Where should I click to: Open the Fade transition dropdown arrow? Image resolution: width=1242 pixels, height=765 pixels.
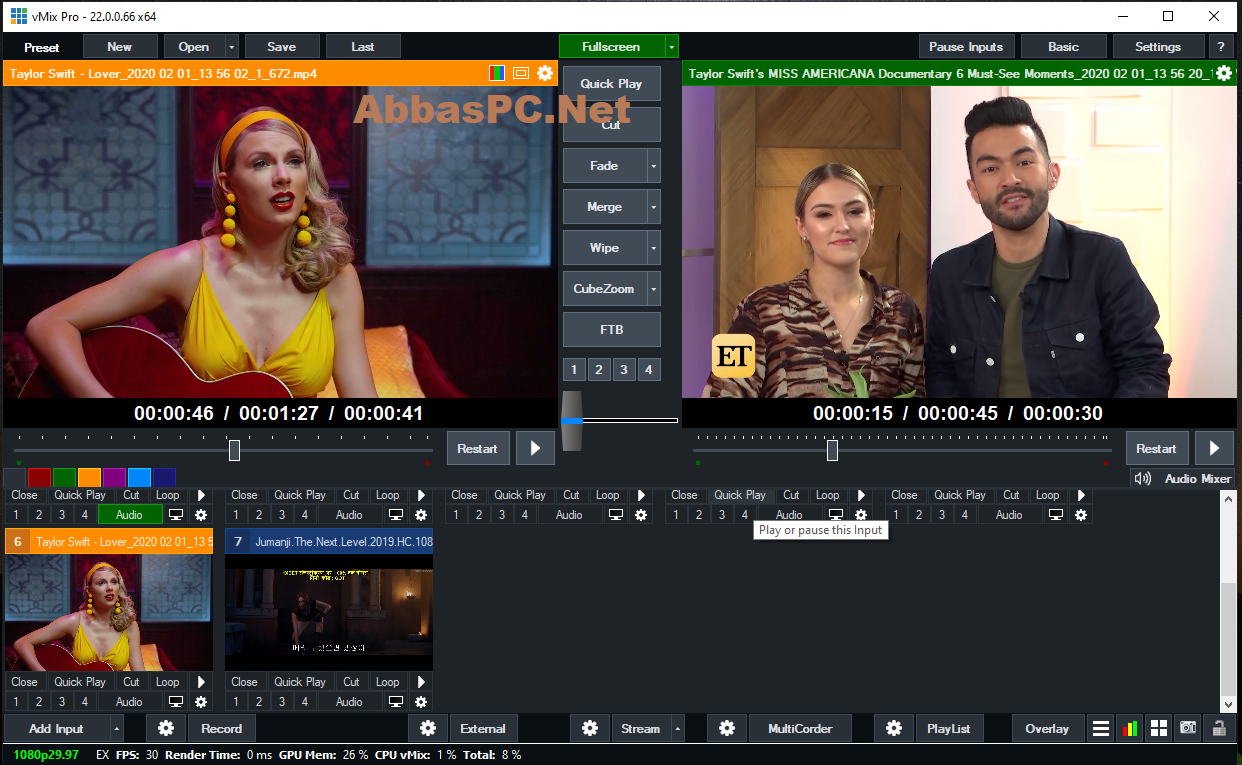[x=654, y=166]
